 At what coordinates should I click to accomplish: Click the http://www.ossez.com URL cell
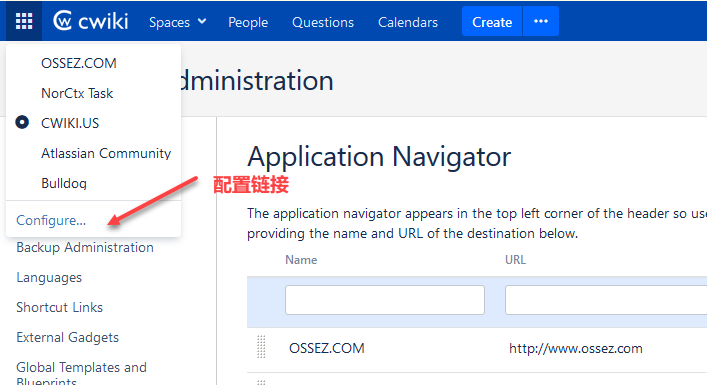pyautogui.click(x=576, y=348)
